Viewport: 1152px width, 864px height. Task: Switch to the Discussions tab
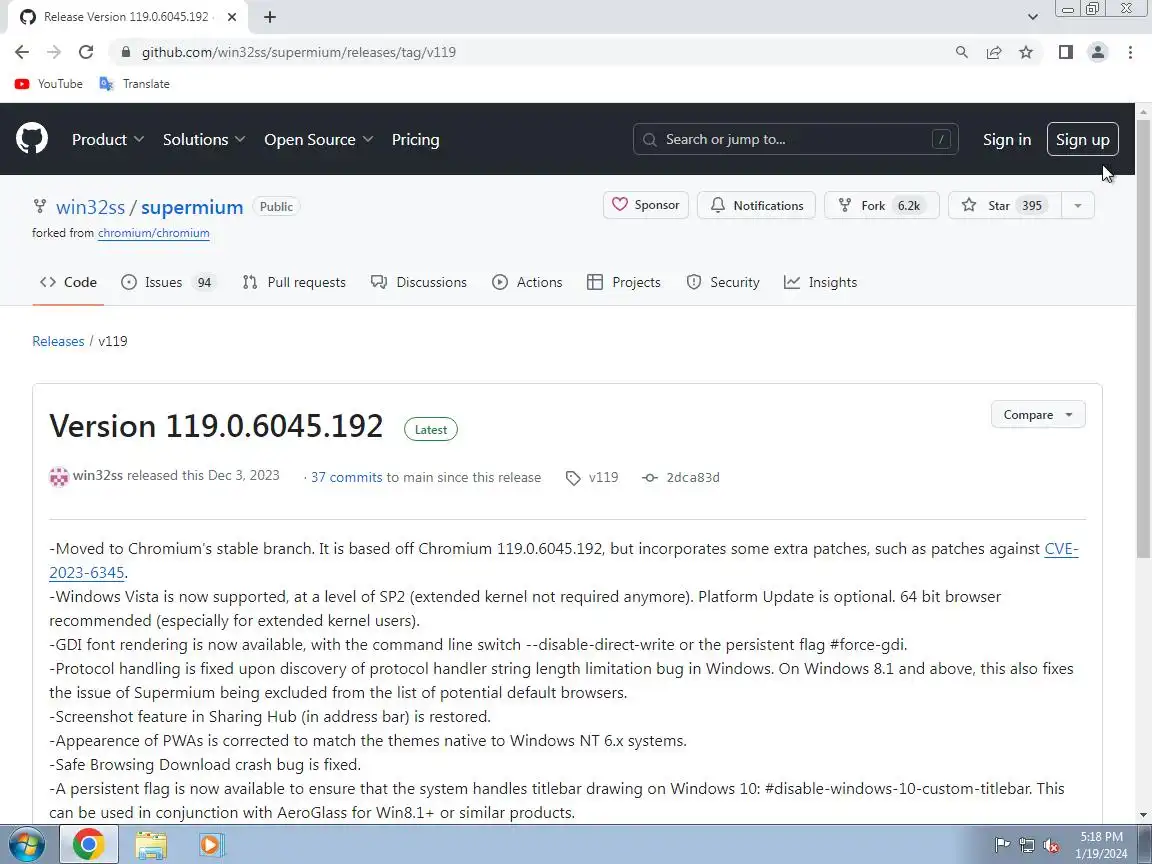pyautogui.click(x=419, y=282)
